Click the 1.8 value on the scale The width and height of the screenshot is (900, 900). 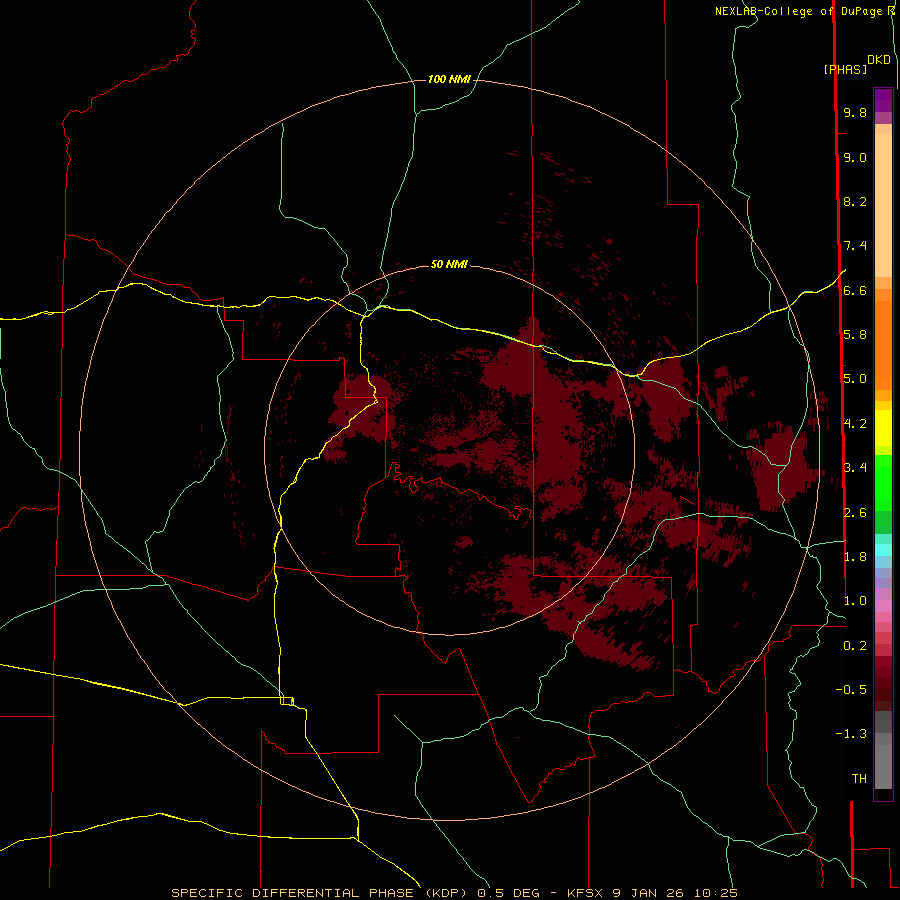tap(855, 557)
